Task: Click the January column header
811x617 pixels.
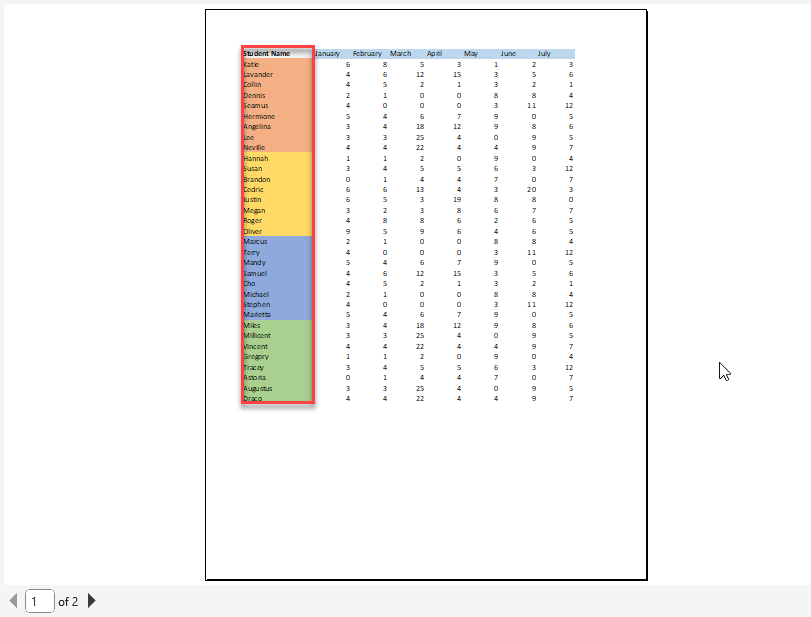Action: [327, 53]
